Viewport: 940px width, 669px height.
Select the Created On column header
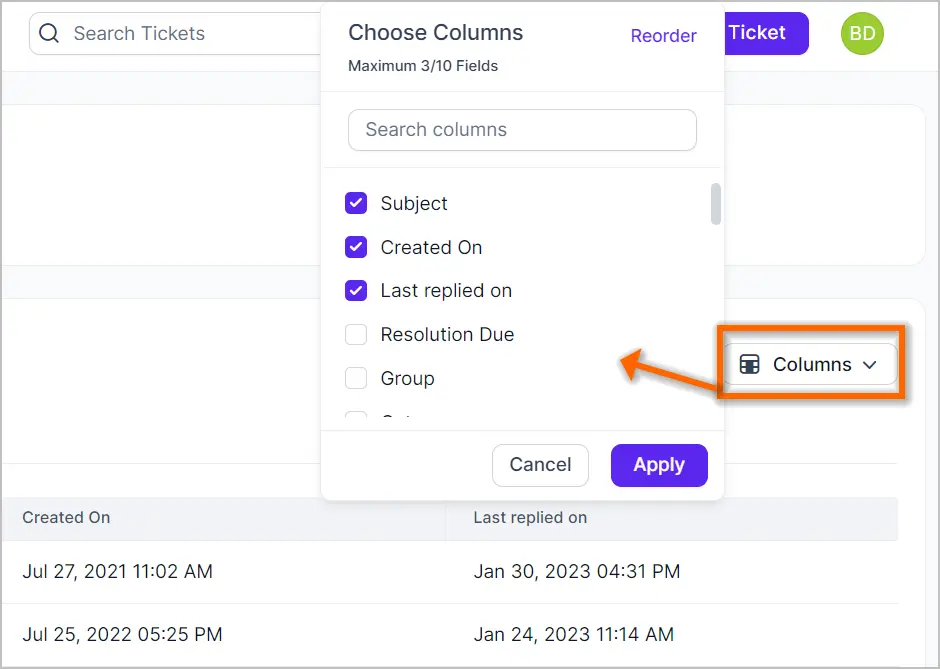(66, 517)
